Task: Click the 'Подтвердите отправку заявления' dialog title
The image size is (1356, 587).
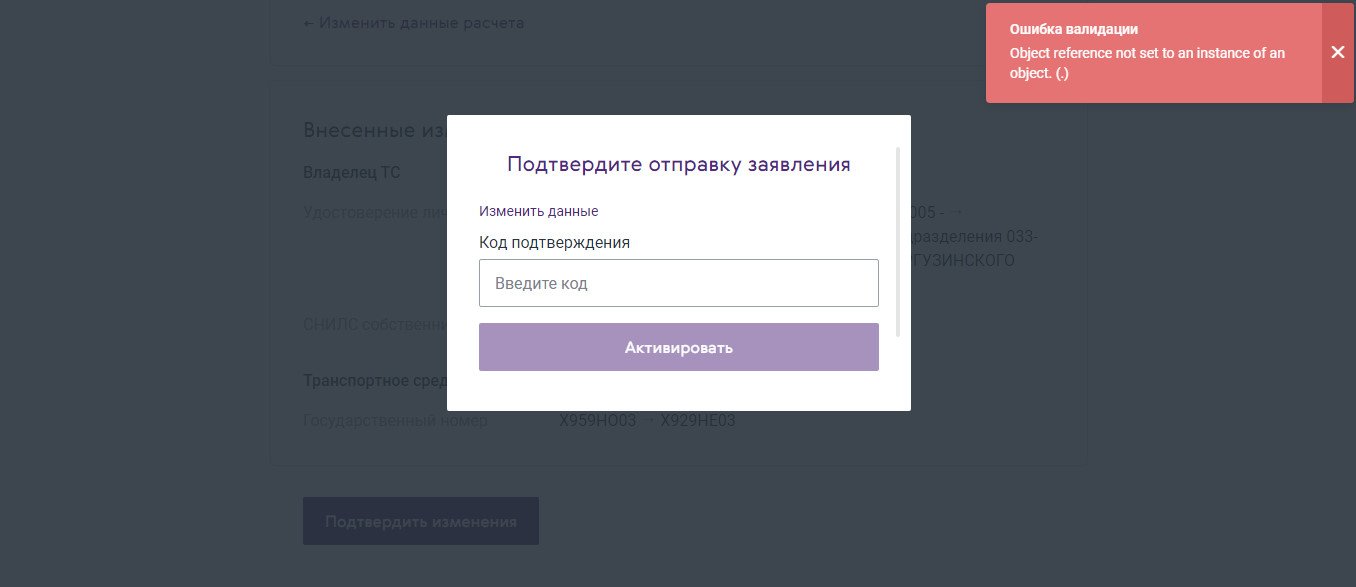Action: pyautogui.click(x=678, y=164)
